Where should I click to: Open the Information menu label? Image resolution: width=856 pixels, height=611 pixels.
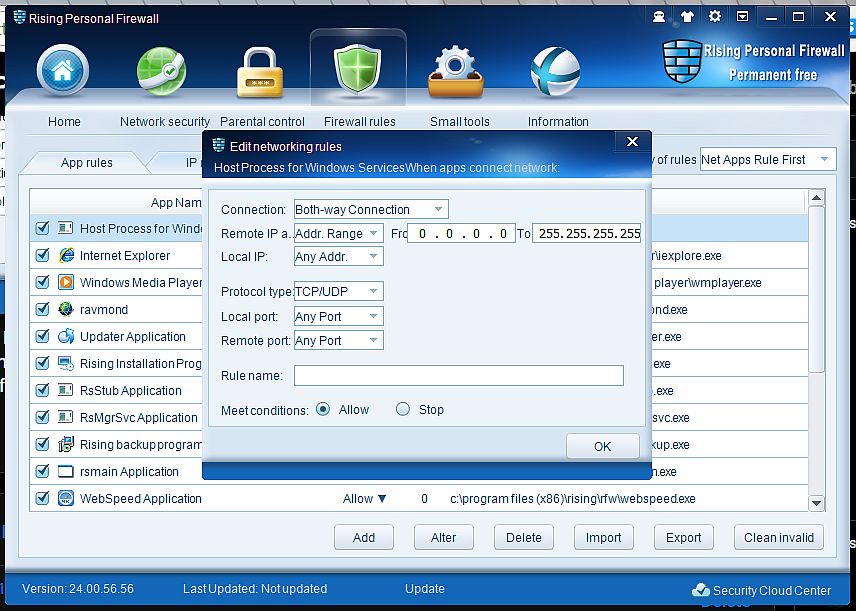tap(558, 121)
